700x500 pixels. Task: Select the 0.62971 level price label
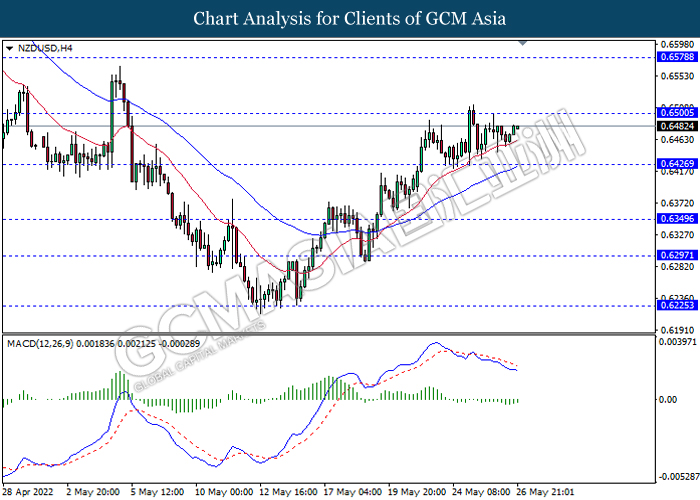(x=677, y=255)
